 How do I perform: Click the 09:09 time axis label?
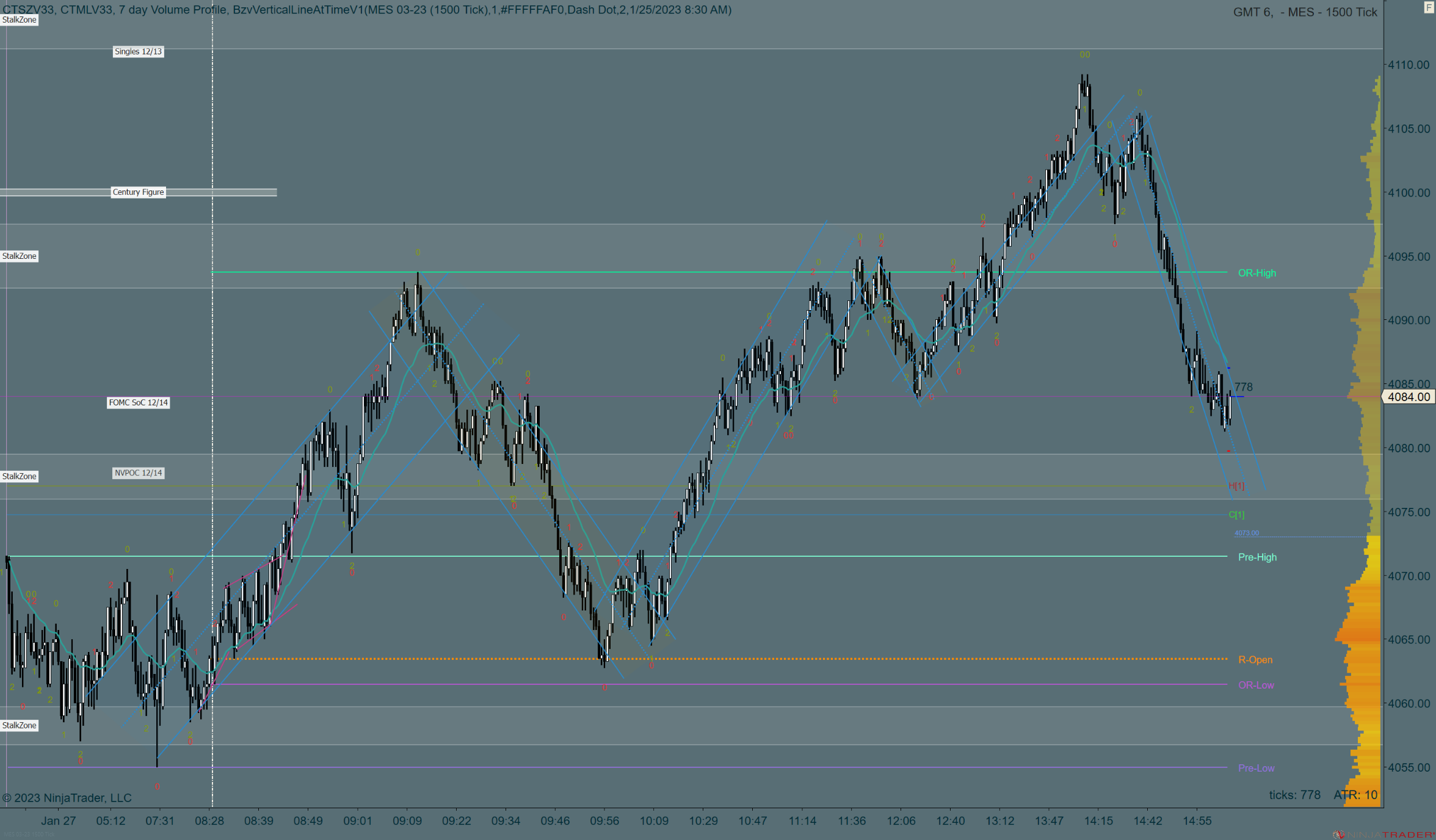click(x=407, y=821)
